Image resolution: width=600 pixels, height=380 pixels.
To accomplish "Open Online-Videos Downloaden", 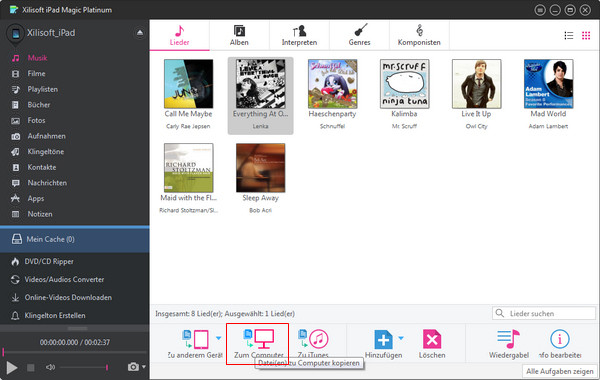I will 68,298.
